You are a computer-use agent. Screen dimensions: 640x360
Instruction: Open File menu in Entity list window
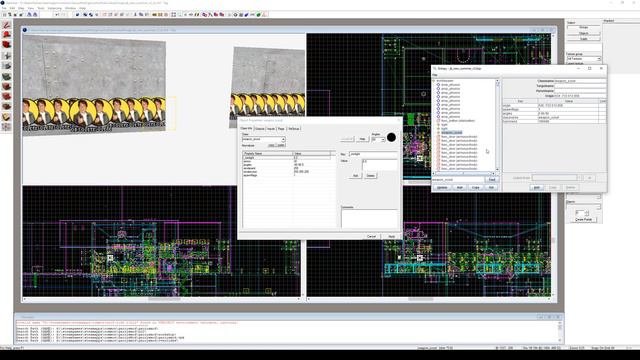coord(435,75)
